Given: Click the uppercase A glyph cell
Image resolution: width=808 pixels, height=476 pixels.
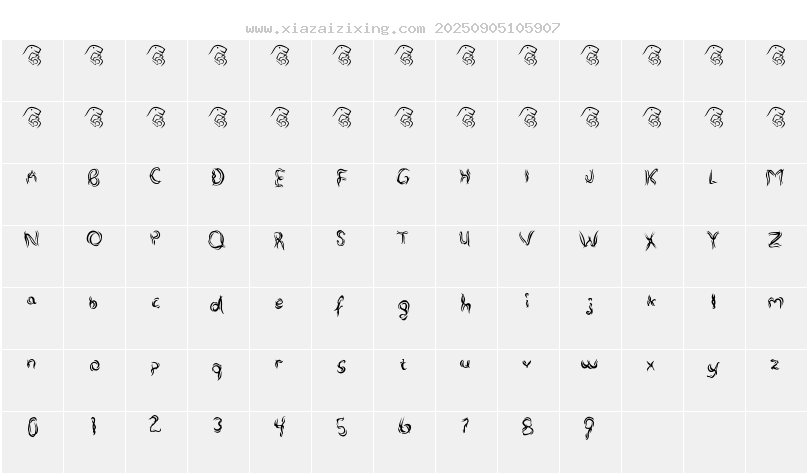Looking at the screenshot, I should tap(32, 178).
